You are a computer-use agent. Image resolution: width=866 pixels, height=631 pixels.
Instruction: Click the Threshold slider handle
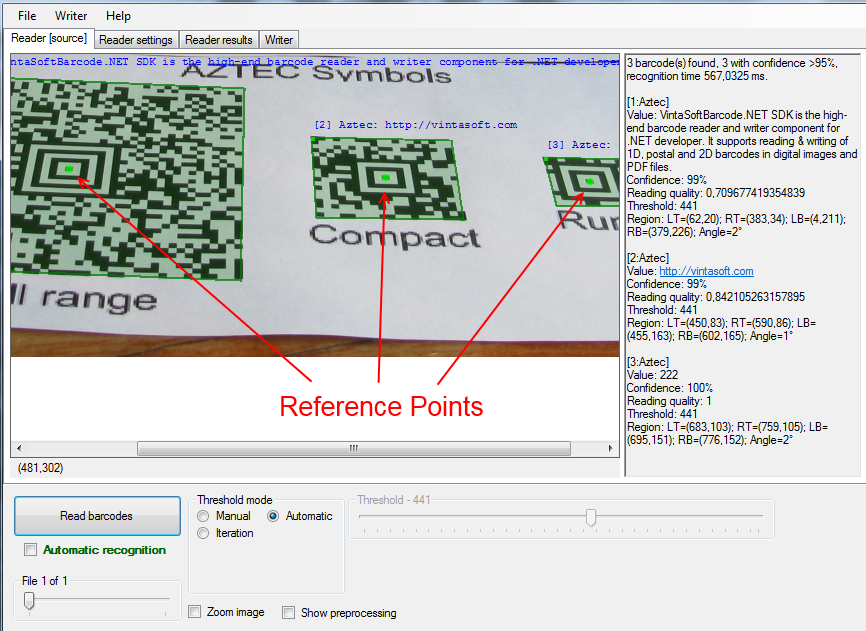pos(591,517)
